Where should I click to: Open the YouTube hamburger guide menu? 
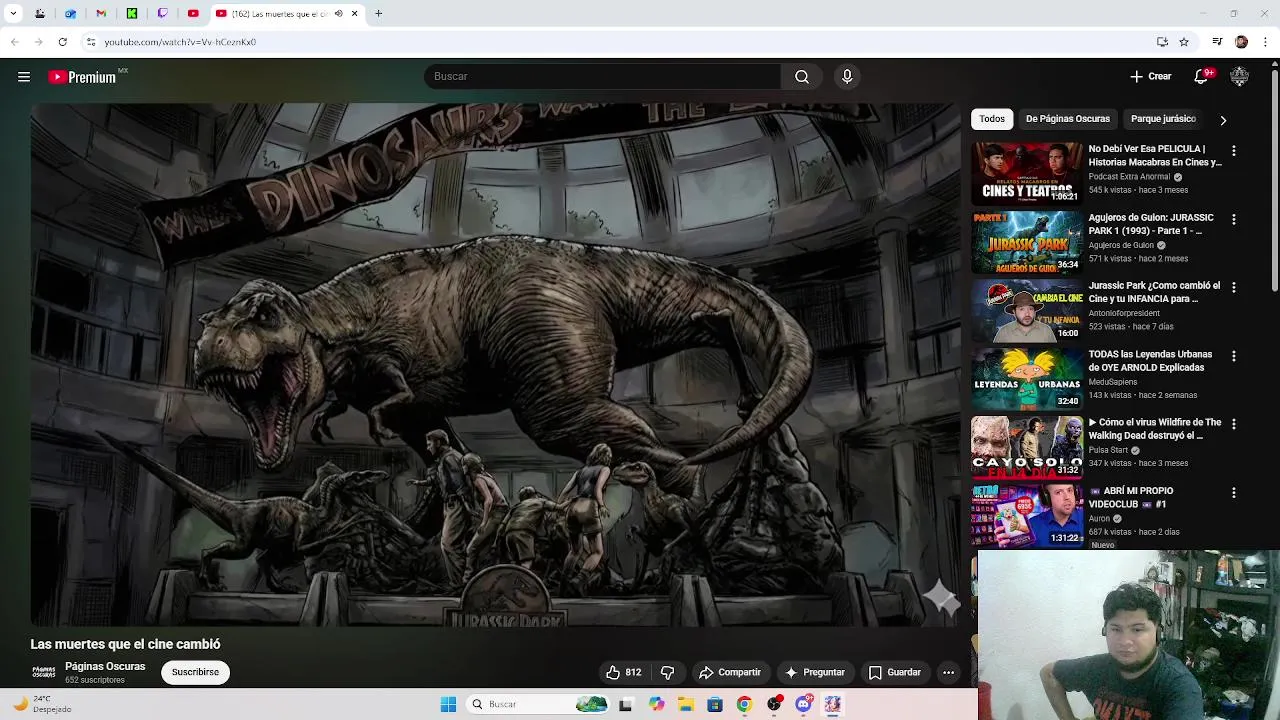pyautogui.click(x=24, y=77)
